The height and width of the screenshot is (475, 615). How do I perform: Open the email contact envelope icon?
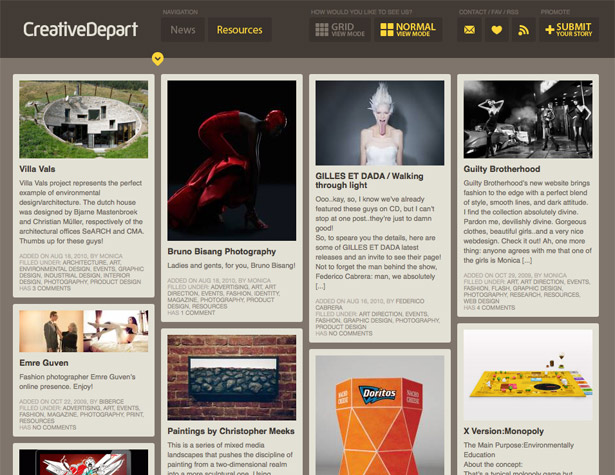coord(469,30)
